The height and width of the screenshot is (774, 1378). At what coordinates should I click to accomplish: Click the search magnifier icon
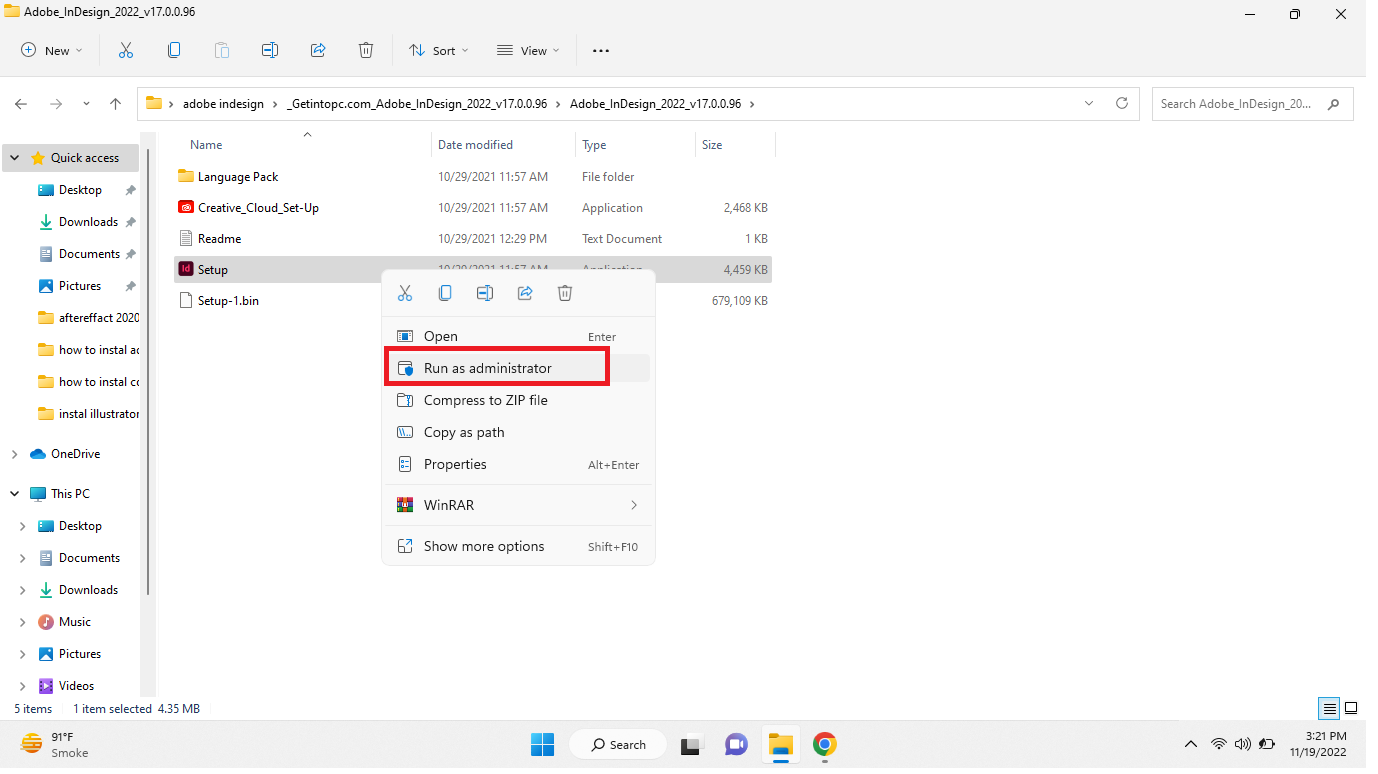point(1333,103)
